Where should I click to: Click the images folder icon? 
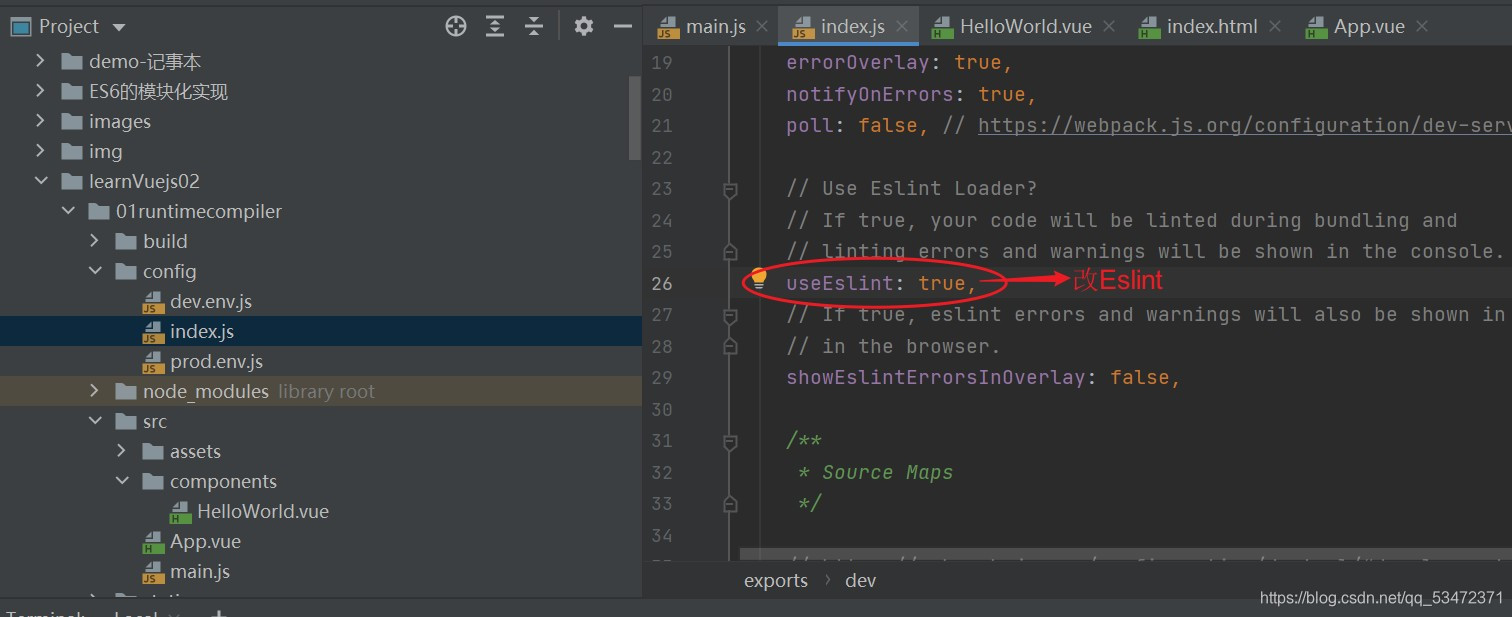tap(72, 121)
